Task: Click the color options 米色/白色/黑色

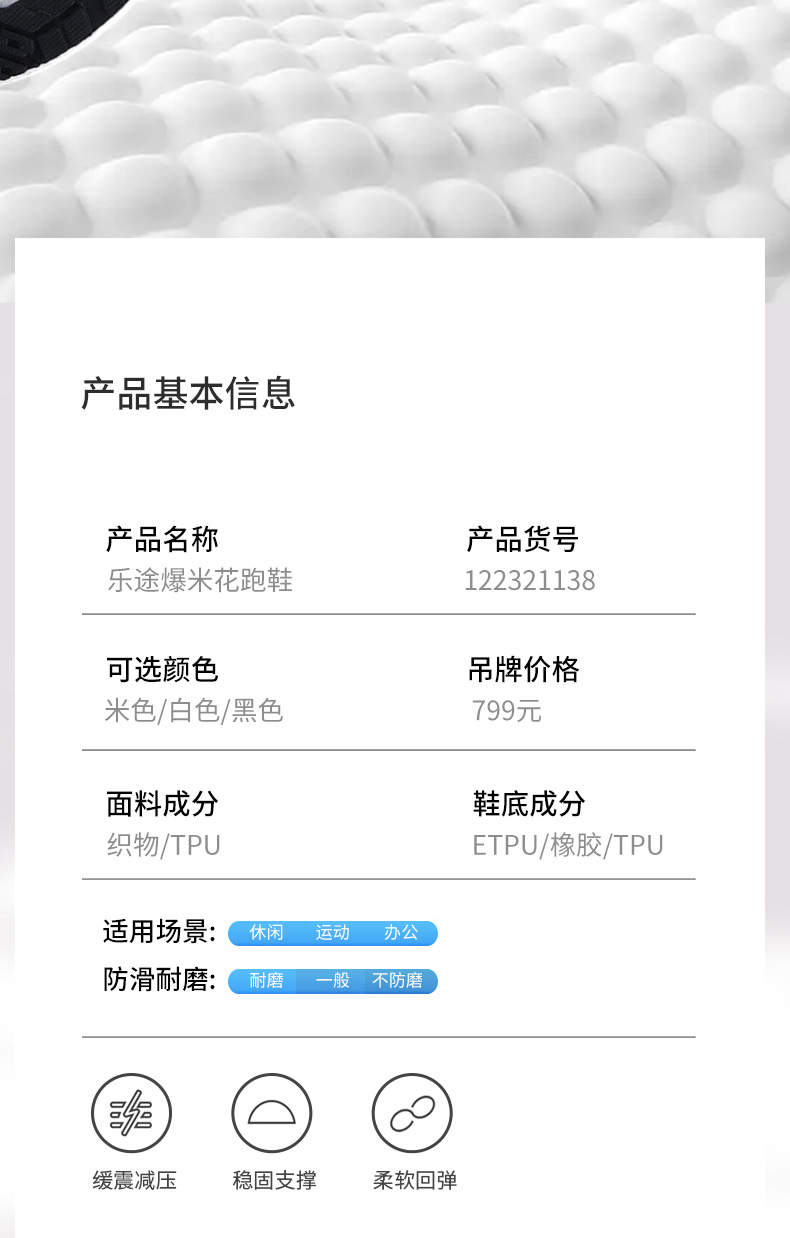Action: point(194,711)
